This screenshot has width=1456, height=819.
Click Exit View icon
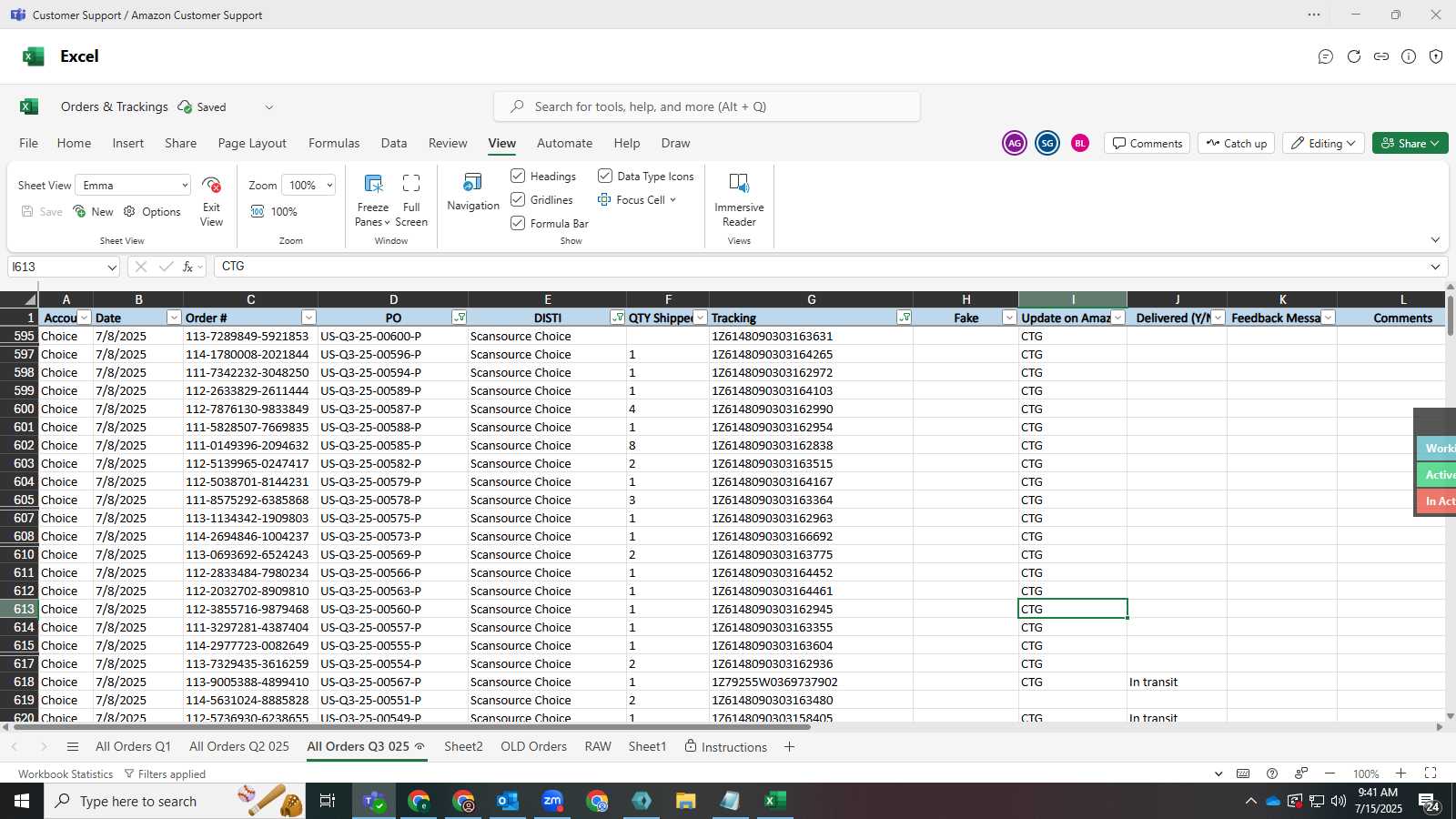[x=211, y=185]
